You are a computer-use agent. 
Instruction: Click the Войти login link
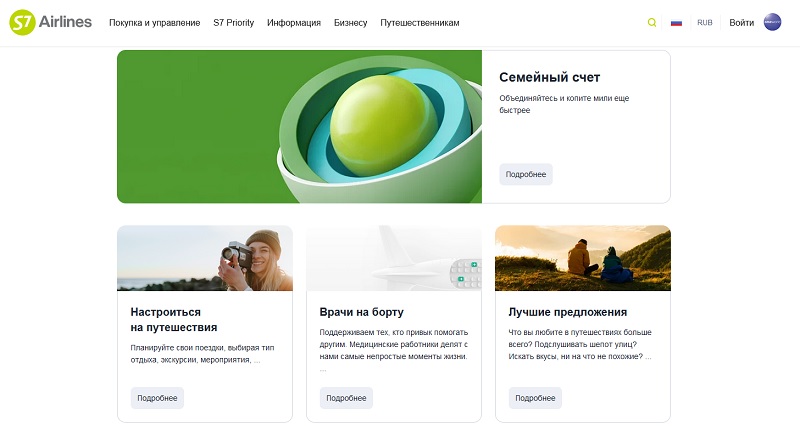[741, 22]
